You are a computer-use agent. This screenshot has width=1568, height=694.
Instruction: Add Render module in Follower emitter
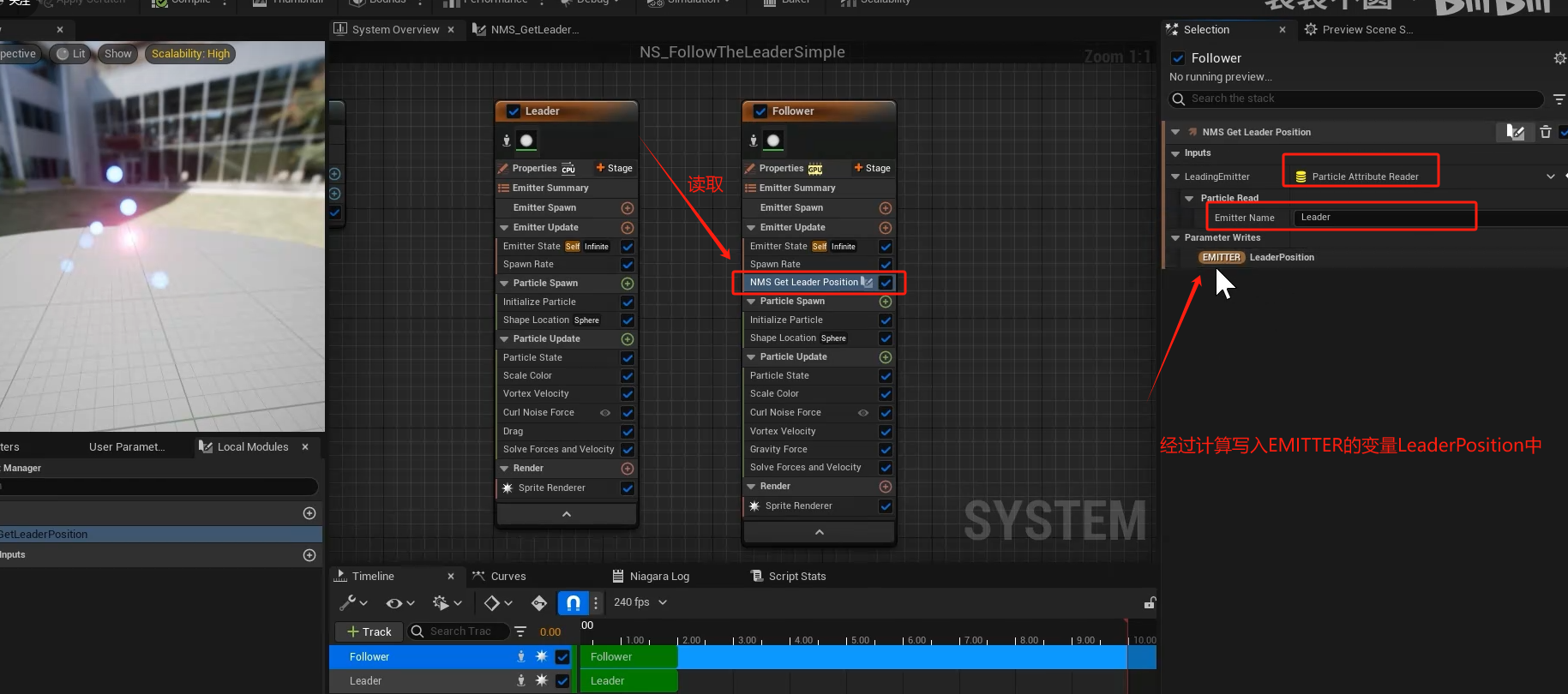tap(886, 487)
